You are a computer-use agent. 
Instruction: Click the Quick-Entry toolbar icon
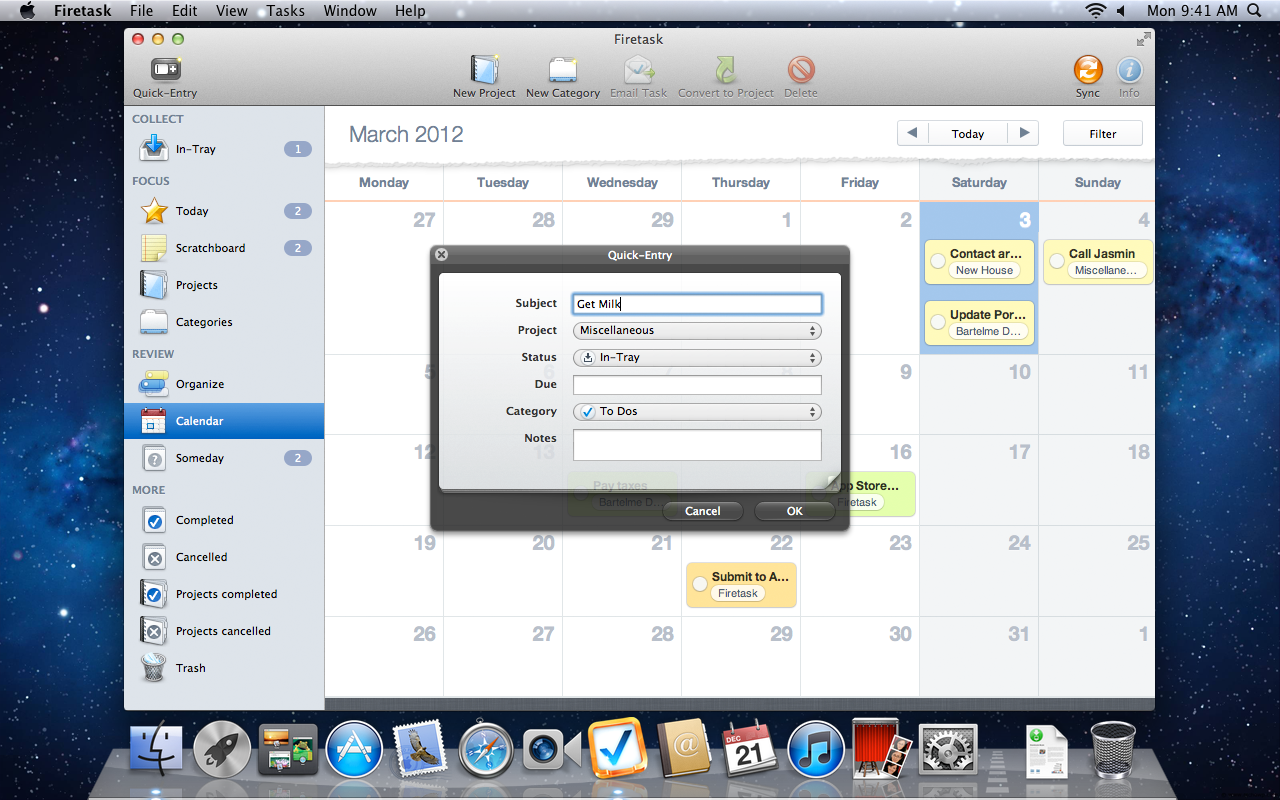pyautogui.click(x=165, y=70)
